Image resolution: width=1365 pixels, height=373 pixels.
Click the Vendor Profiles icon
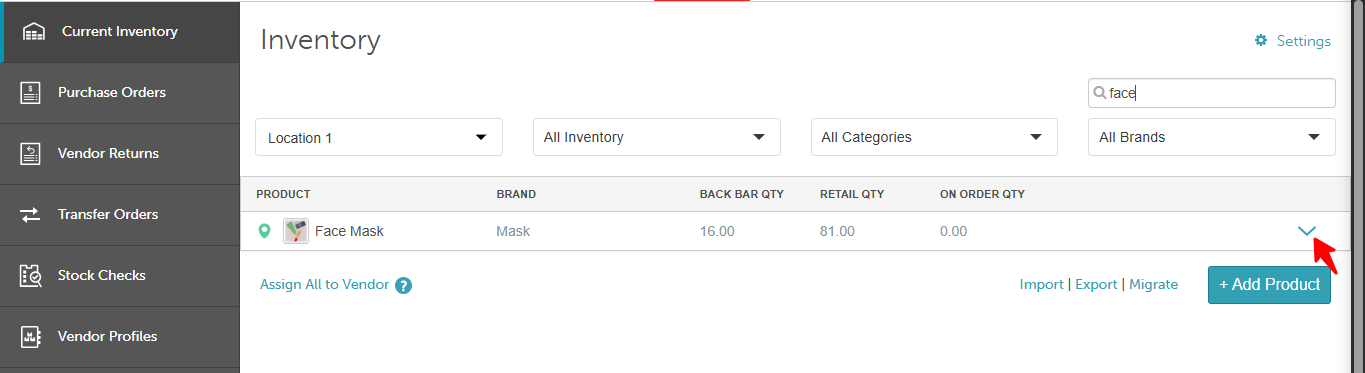pos(30,336)
